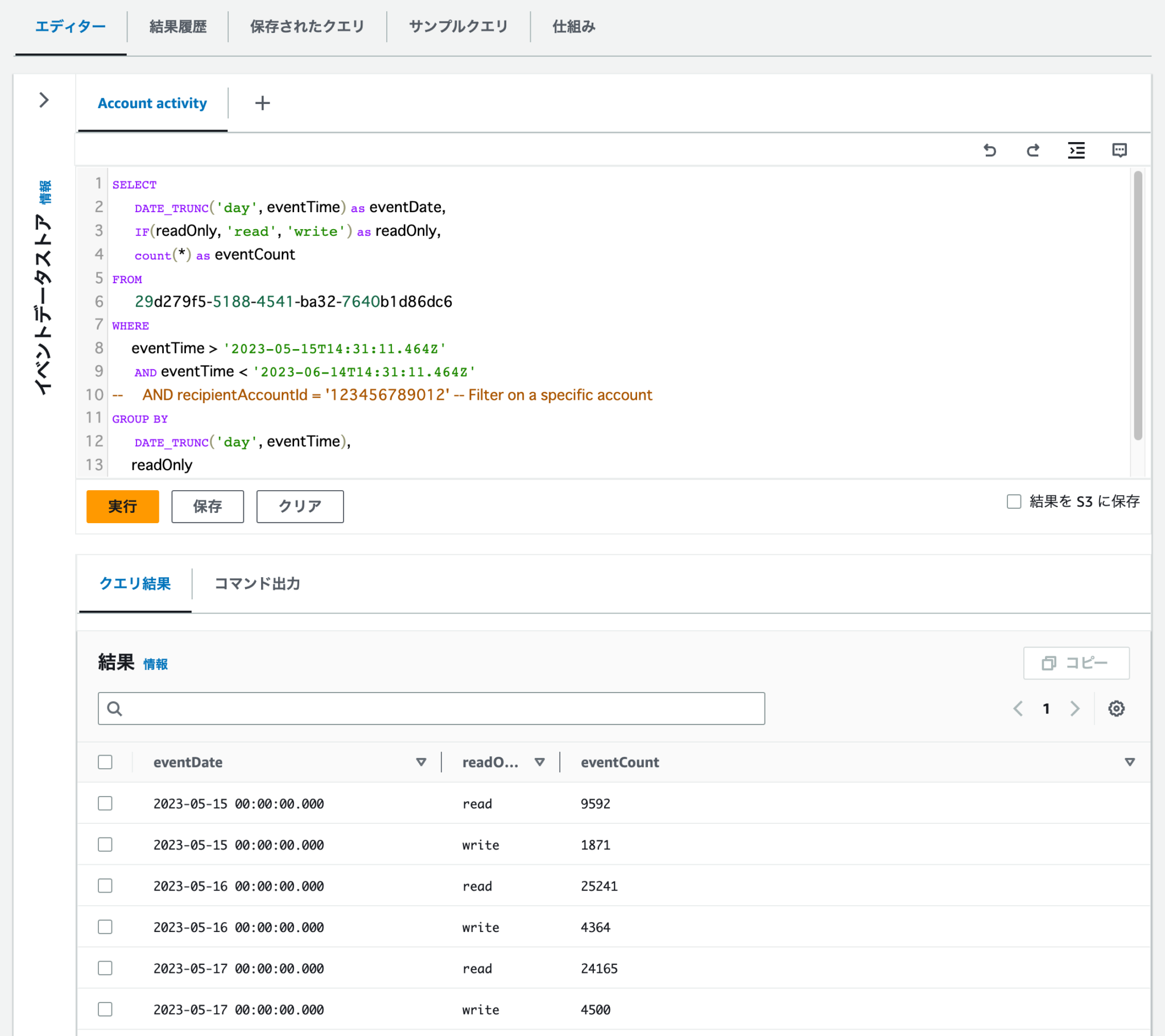Open the 情報 link next to 結果
1165x1036 pixels.
coord(156,664)
